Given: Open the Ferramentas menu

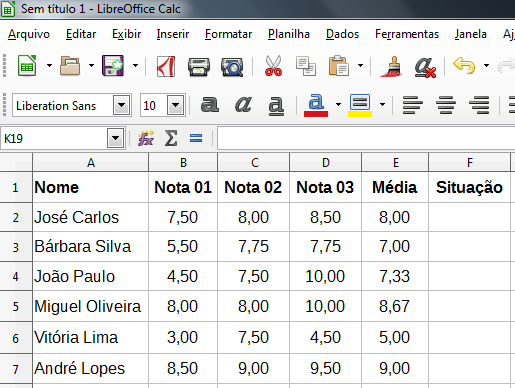Looking at the screenshot, I should pyautogui.click(x=407, y=34).
